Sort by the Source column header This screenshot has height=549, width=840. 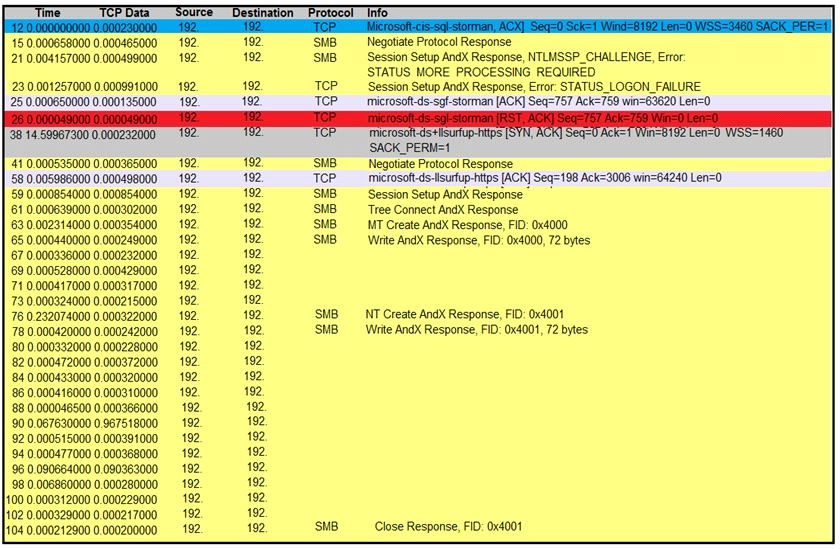coord(194,12)
